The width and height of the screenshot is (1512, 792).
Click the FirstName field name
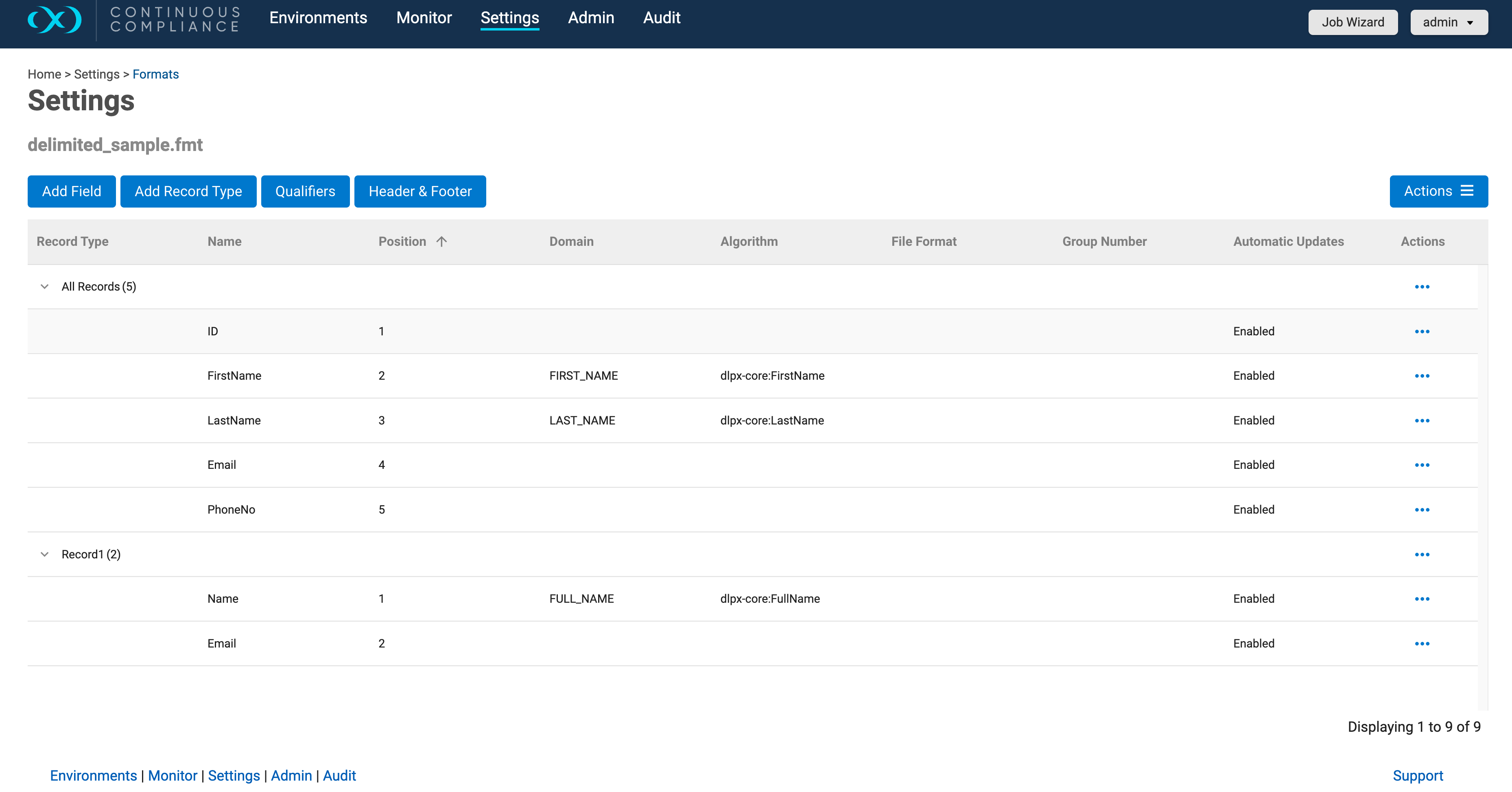234,376
